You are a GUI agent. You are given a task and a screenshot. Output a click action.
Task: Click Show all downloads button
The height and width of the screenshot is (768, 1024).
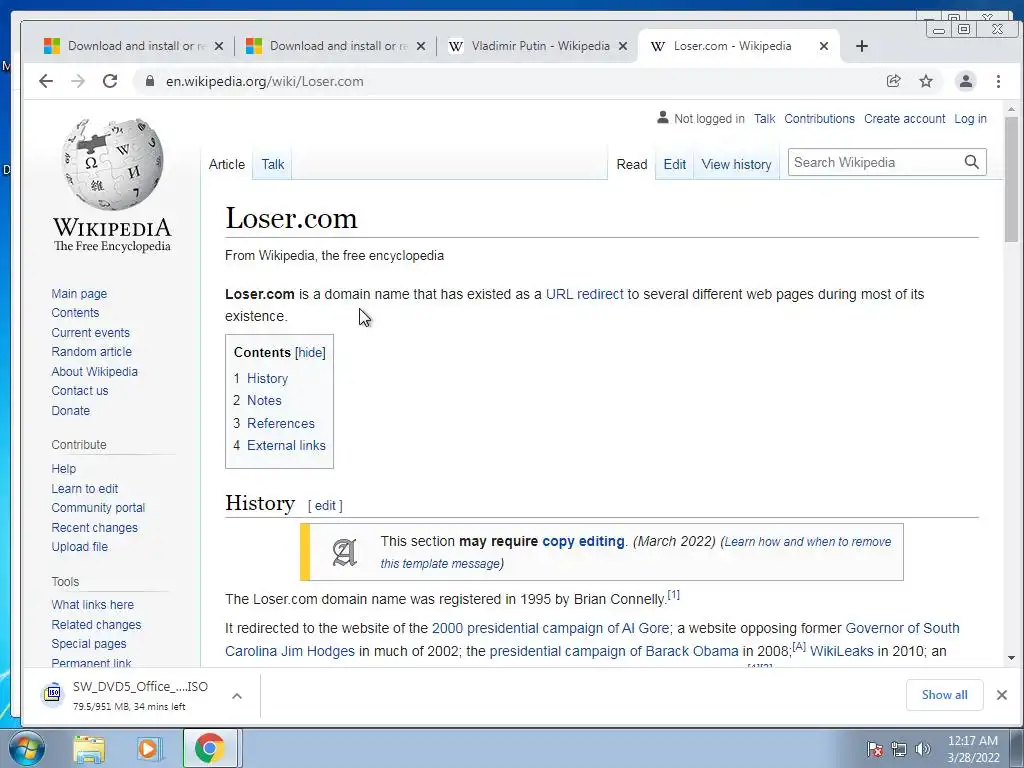[x=944, y=695]
